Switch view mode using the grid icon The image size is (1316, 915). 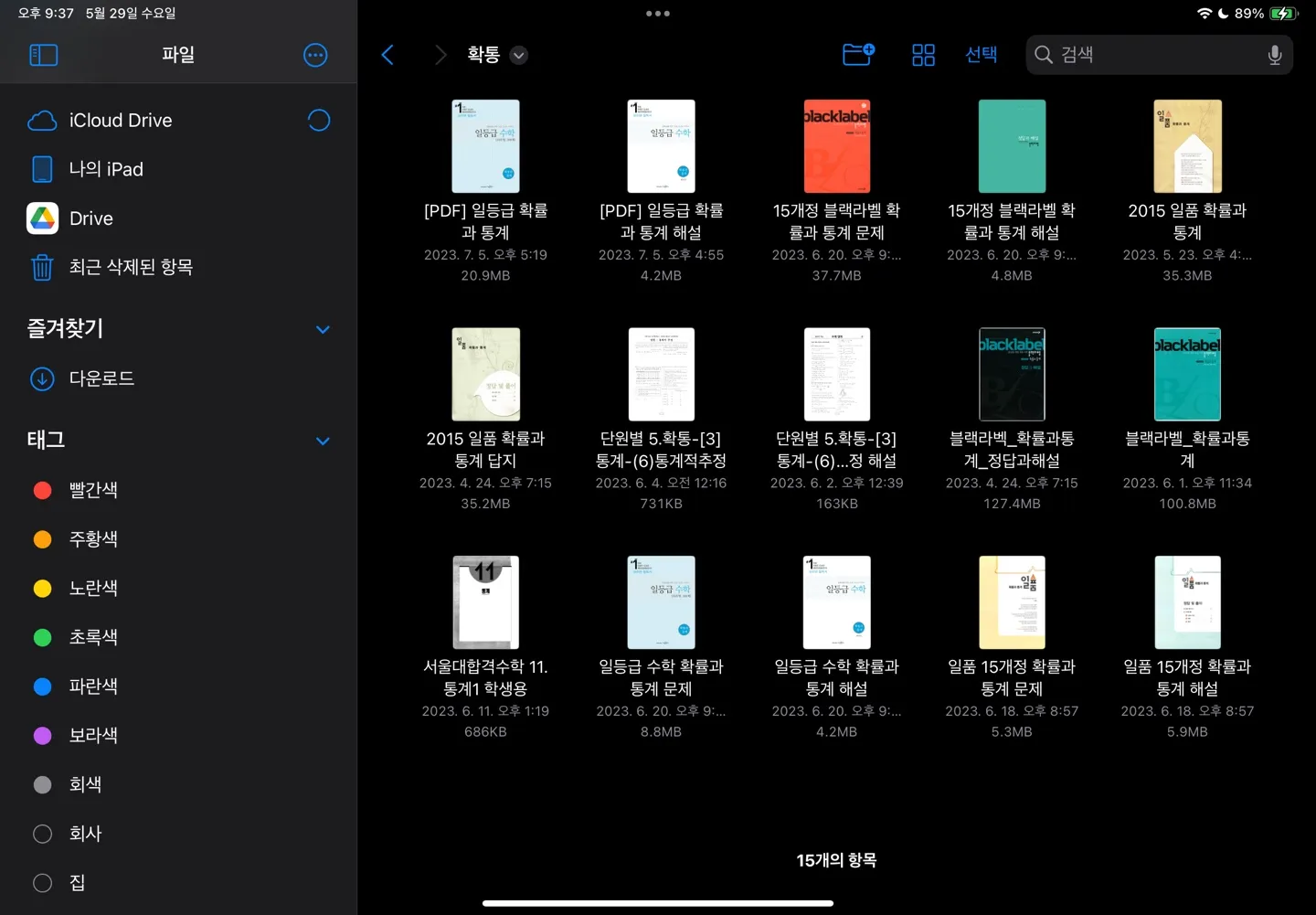coord(923,55)
